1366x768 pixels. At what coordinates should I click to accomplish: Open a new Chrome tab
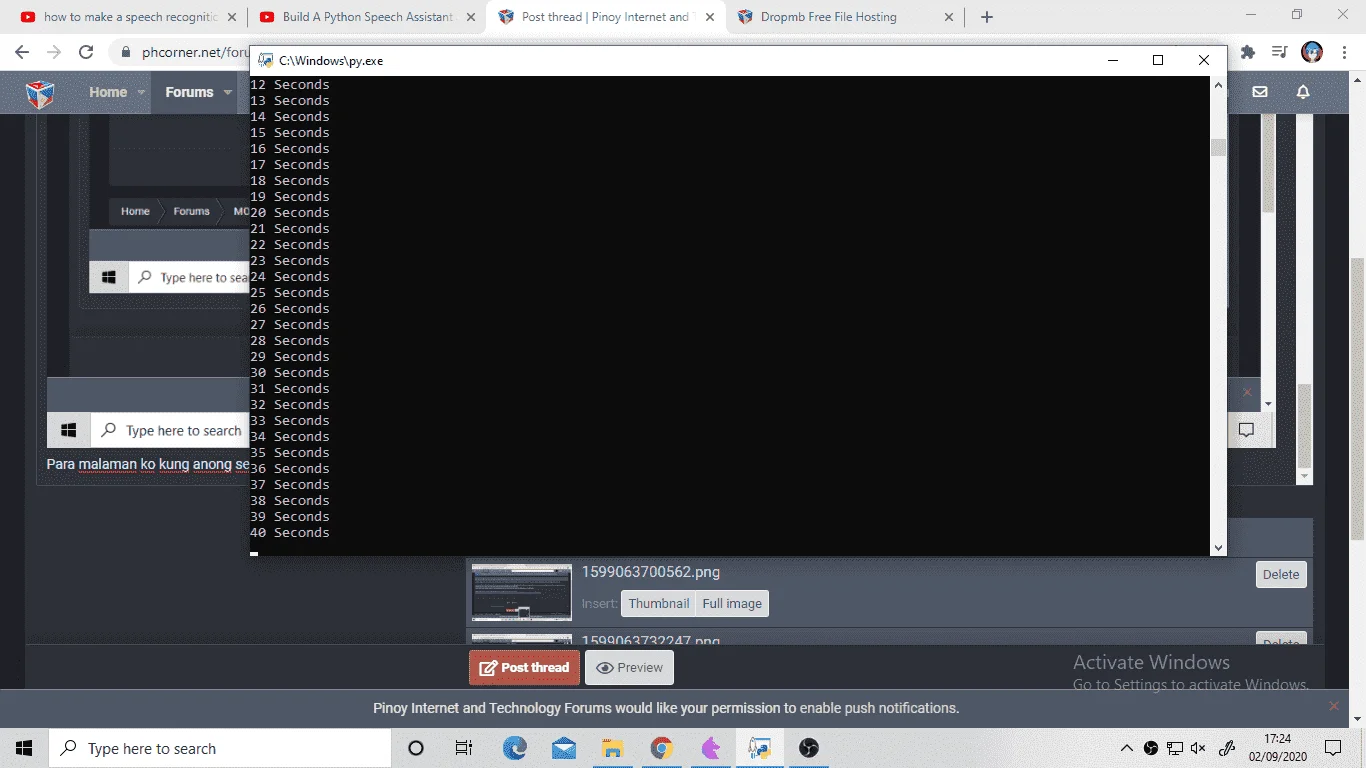pos(987,17)
